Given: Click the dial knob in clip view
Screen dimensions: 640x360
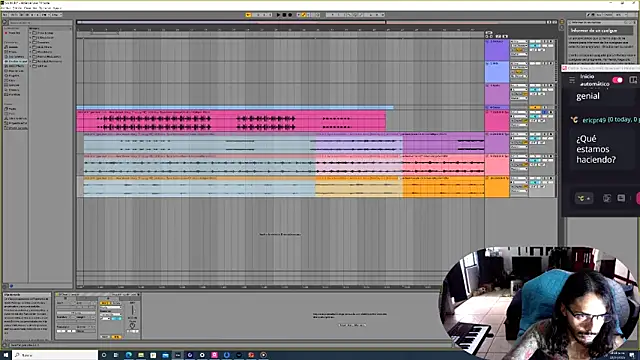Looking at the screenshot, I should [x=132, y=325].
